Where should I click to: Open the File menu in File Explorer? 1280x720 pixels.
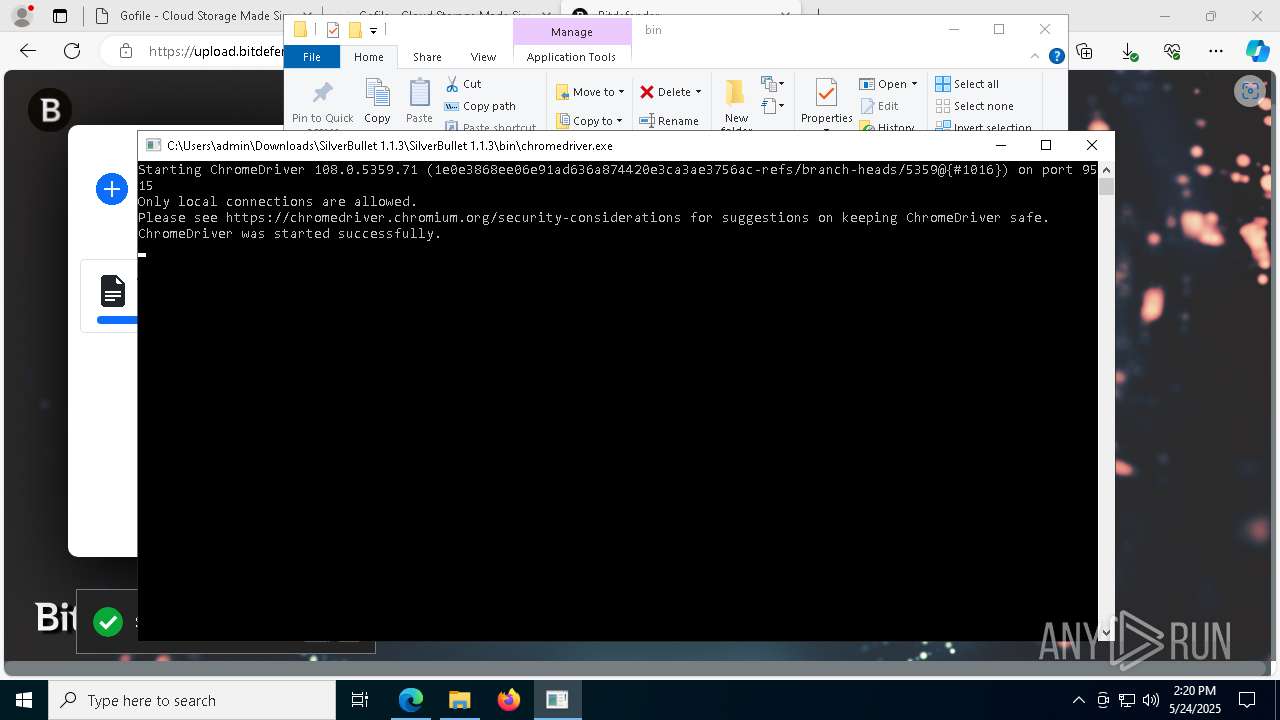pos(312,57)
